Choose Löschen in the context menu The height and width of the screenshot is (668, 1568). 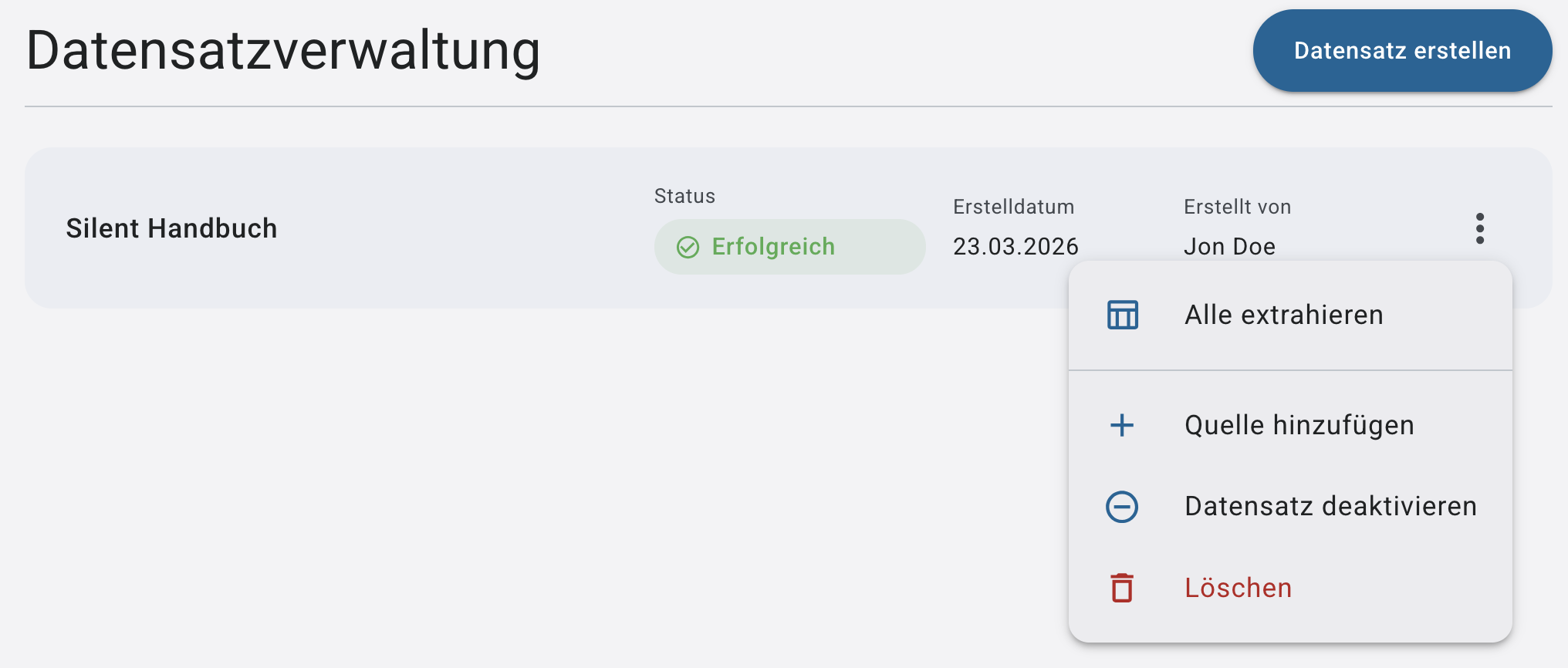(x=1238, y=588)
